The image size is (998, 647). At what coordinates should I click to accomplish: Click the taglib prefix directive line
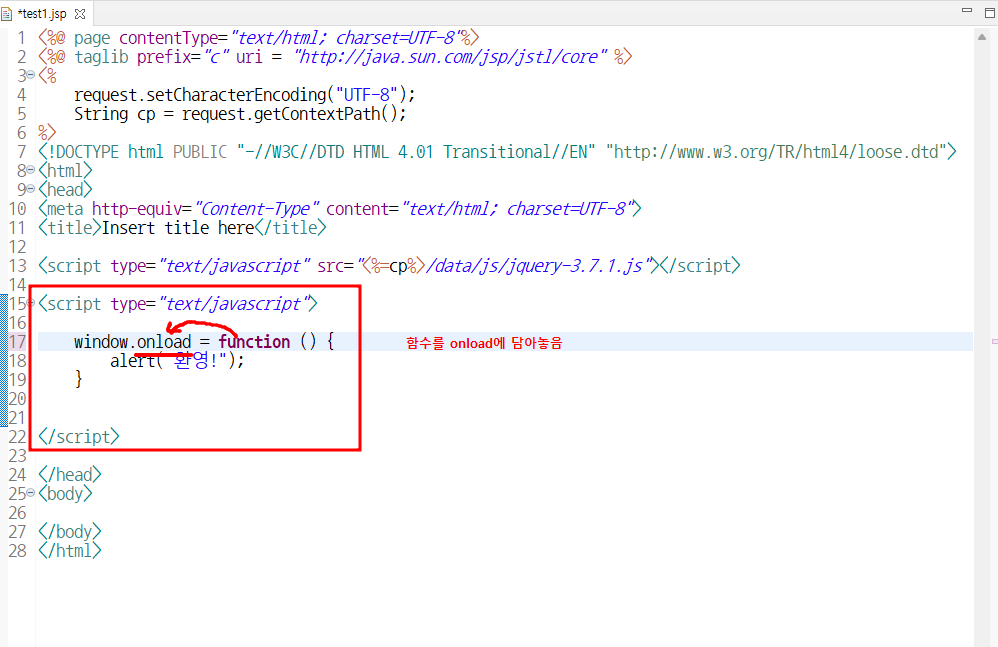click(x=335, y=57)
